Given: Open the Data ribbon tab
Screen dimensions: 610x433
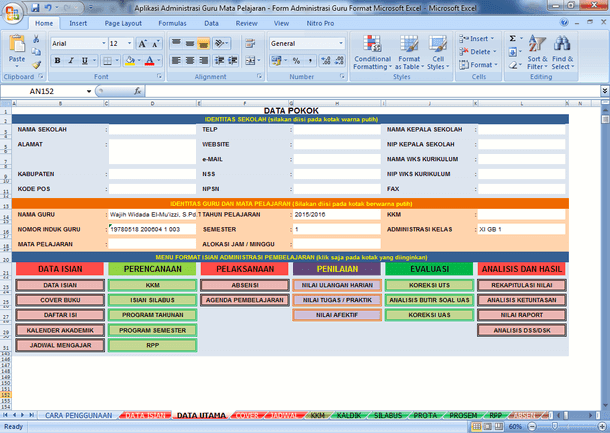Looking at the screenshot, I should click(x=211, y=23).
